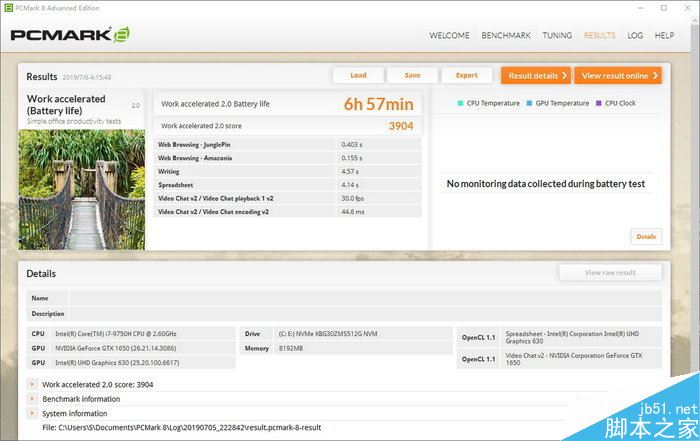This screenshot has height=441, width=700.
Task: Expand Work accelerated 2.0 score section
Action: pos(32,384)
